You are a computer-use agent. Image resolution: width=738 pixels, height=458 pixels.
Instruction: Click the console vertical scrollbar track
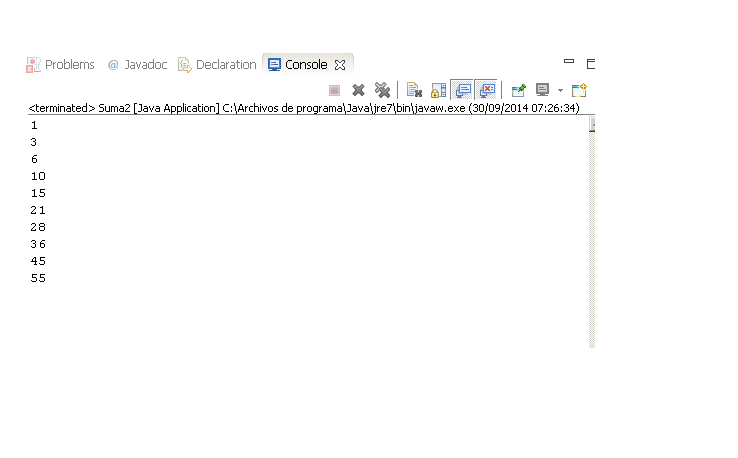[592, 240]
